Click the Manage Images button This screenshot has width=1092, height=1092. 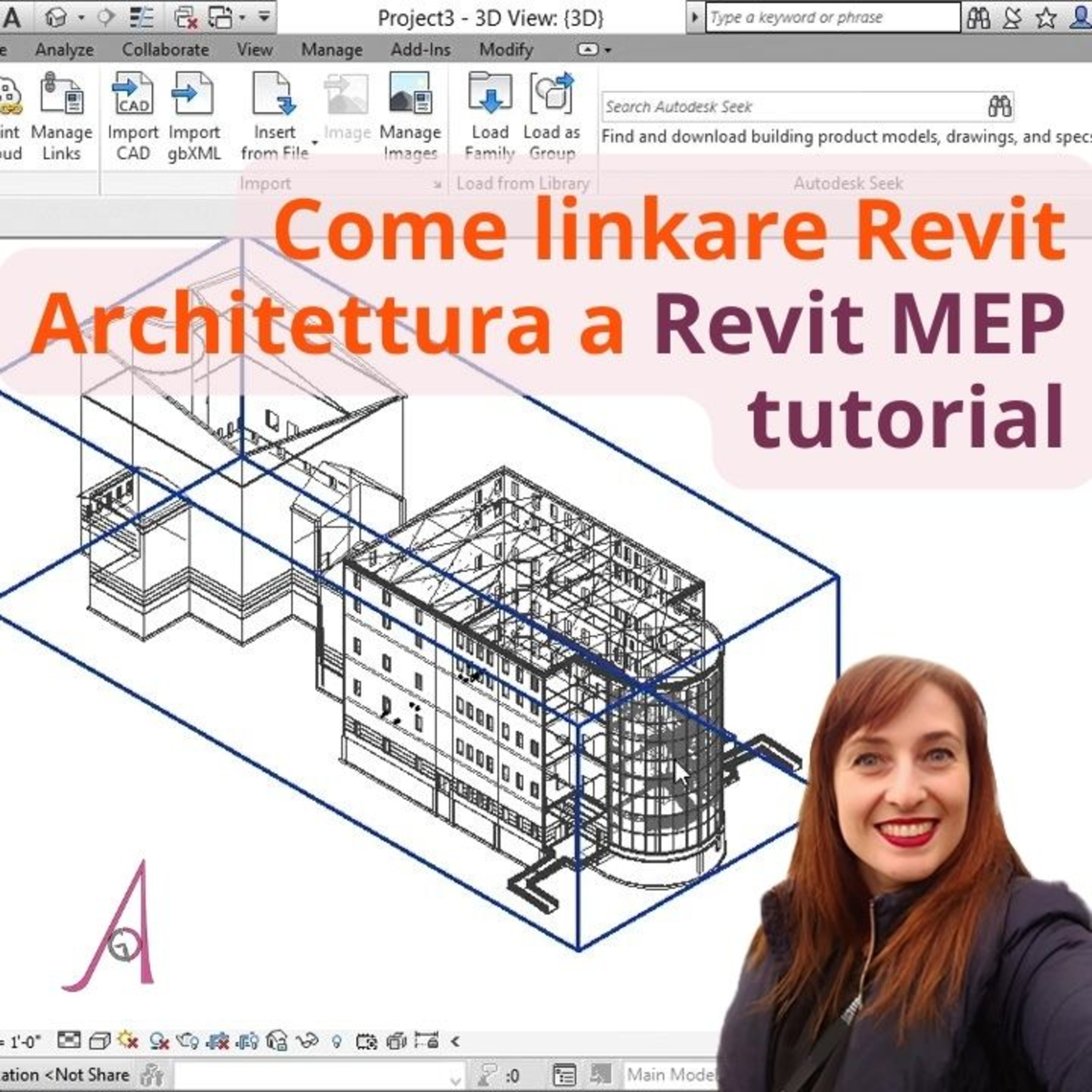tap(410, 117)
